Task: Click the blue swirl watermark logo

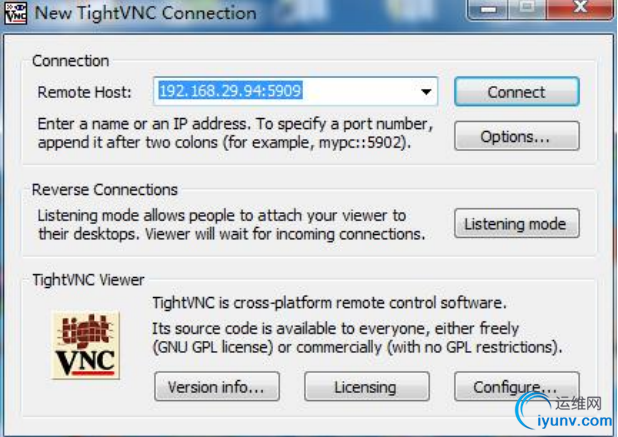Action: (532, 411)
